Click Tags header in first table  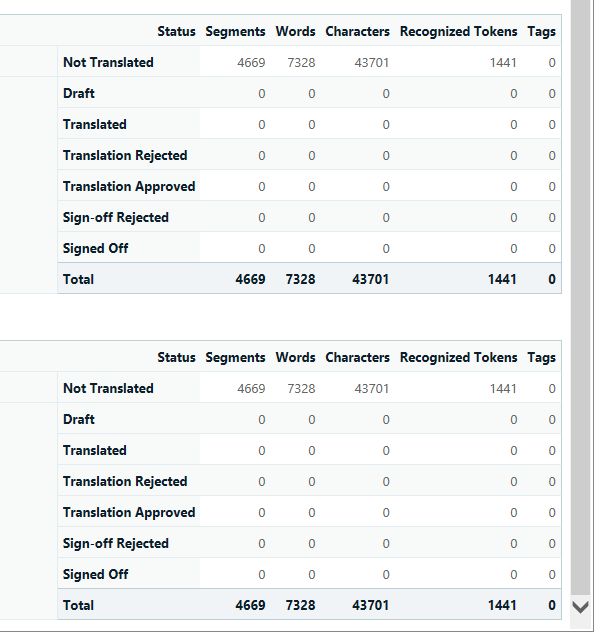point(542,31)
